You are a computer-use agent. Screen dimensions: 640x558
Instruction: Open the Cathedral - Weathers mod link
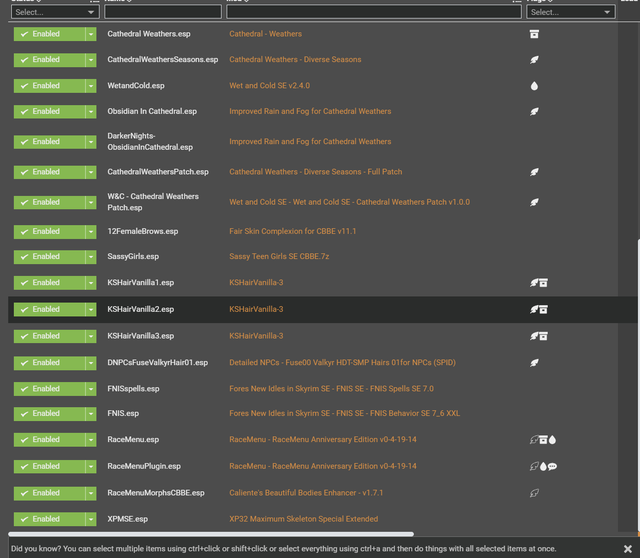coord(265,34)
